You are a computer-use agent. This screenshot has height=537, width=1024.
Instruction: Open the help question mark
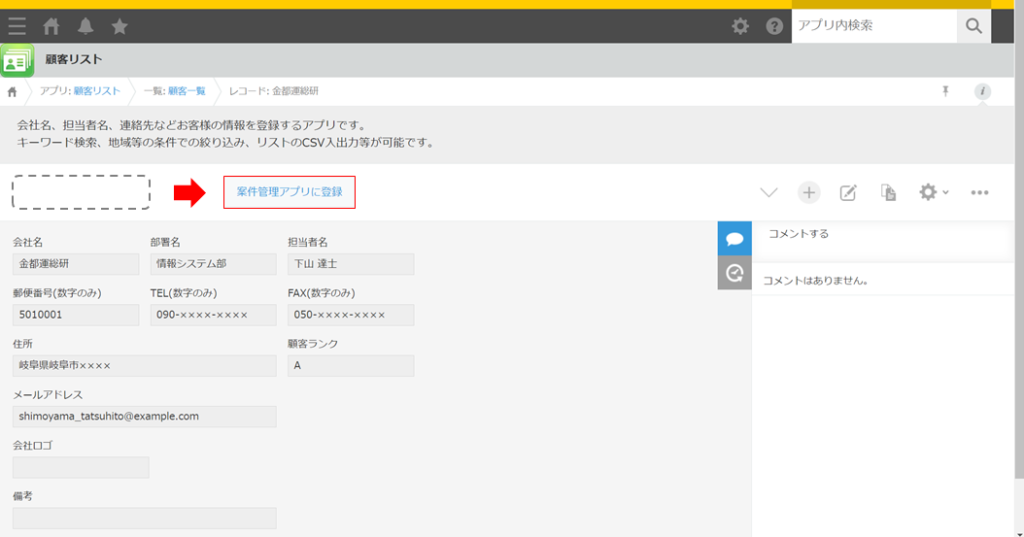click(x=775, y=26)
